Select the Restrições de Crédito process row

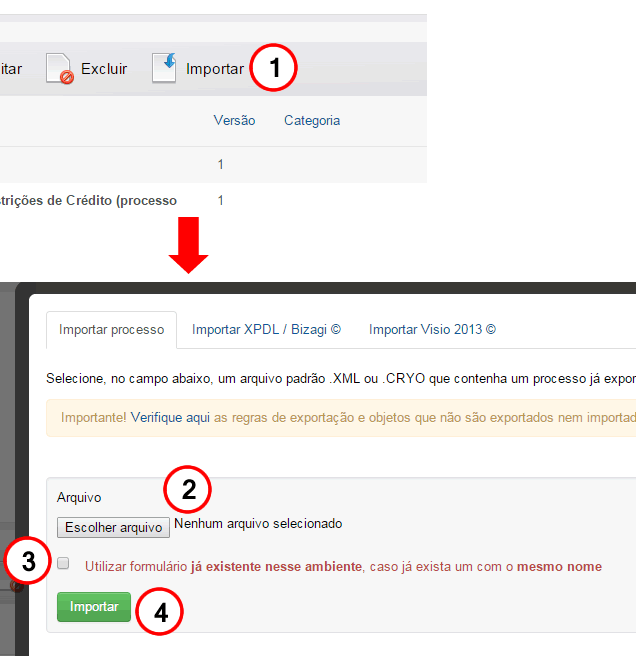[x=88, y=201]
